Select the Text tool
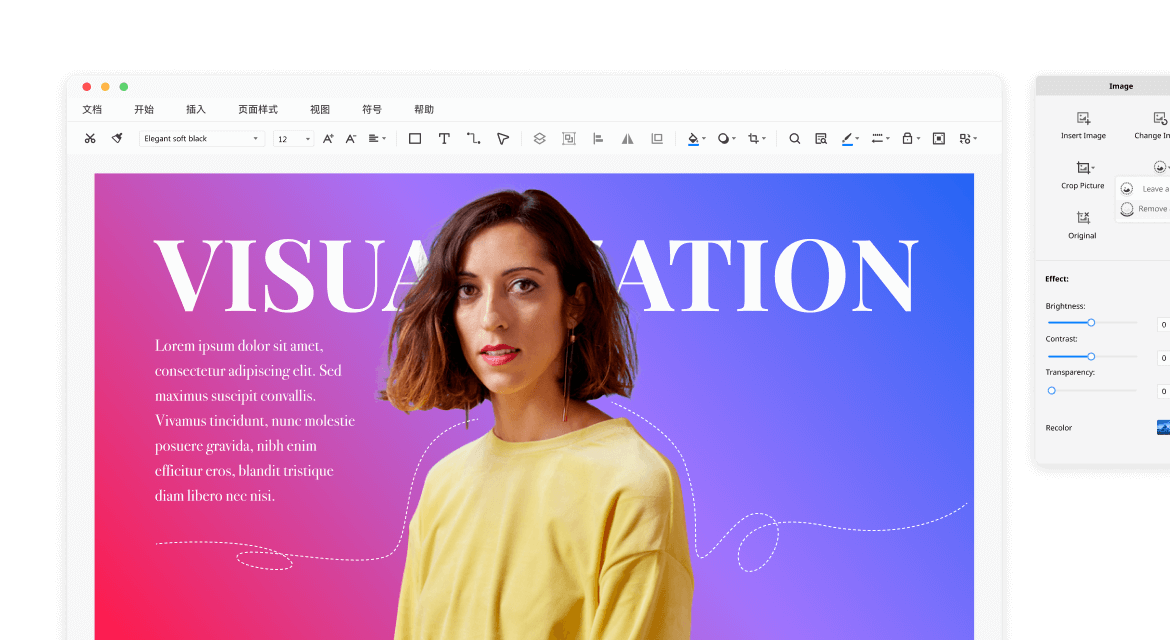This screenshot has width=1170, height=640. [444, 139]
